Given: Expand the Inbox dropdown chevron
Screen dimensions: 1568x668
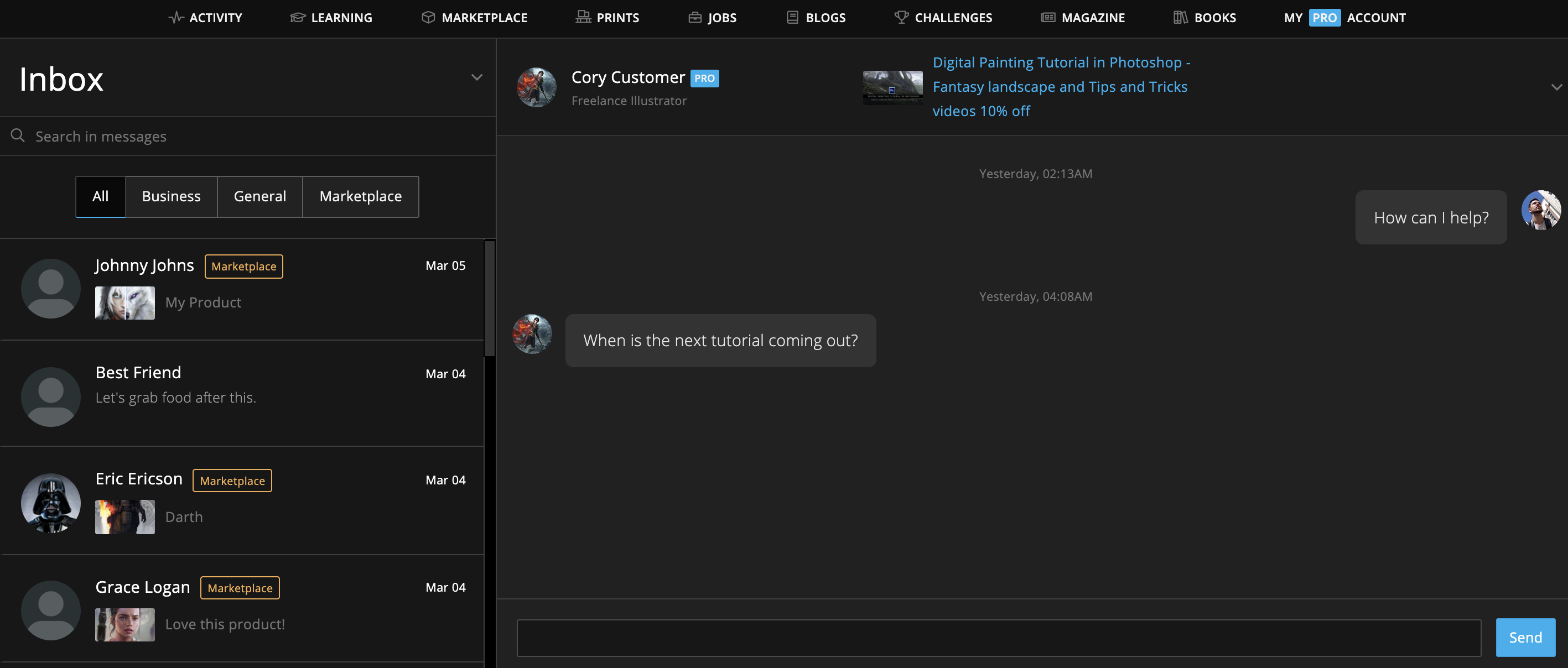Looking at the screenshot, I should (476, 77).
